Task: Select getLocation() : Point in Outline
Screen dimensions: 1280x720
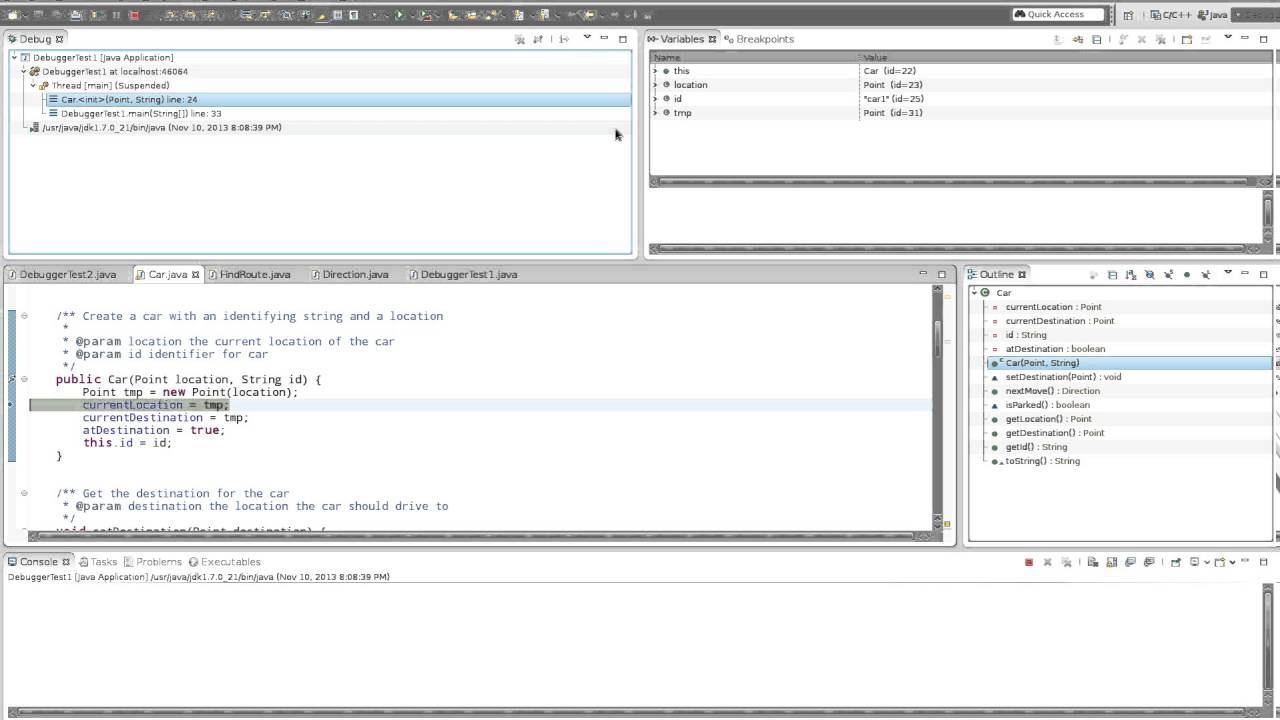Action: point(1048,419)
